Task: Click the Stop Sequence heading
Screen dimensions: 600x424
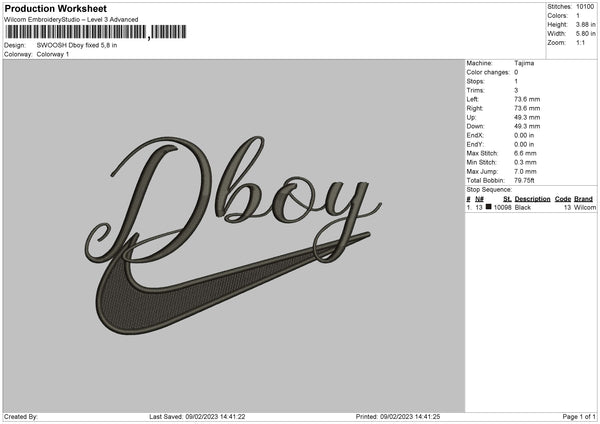Action: point(489,189)
